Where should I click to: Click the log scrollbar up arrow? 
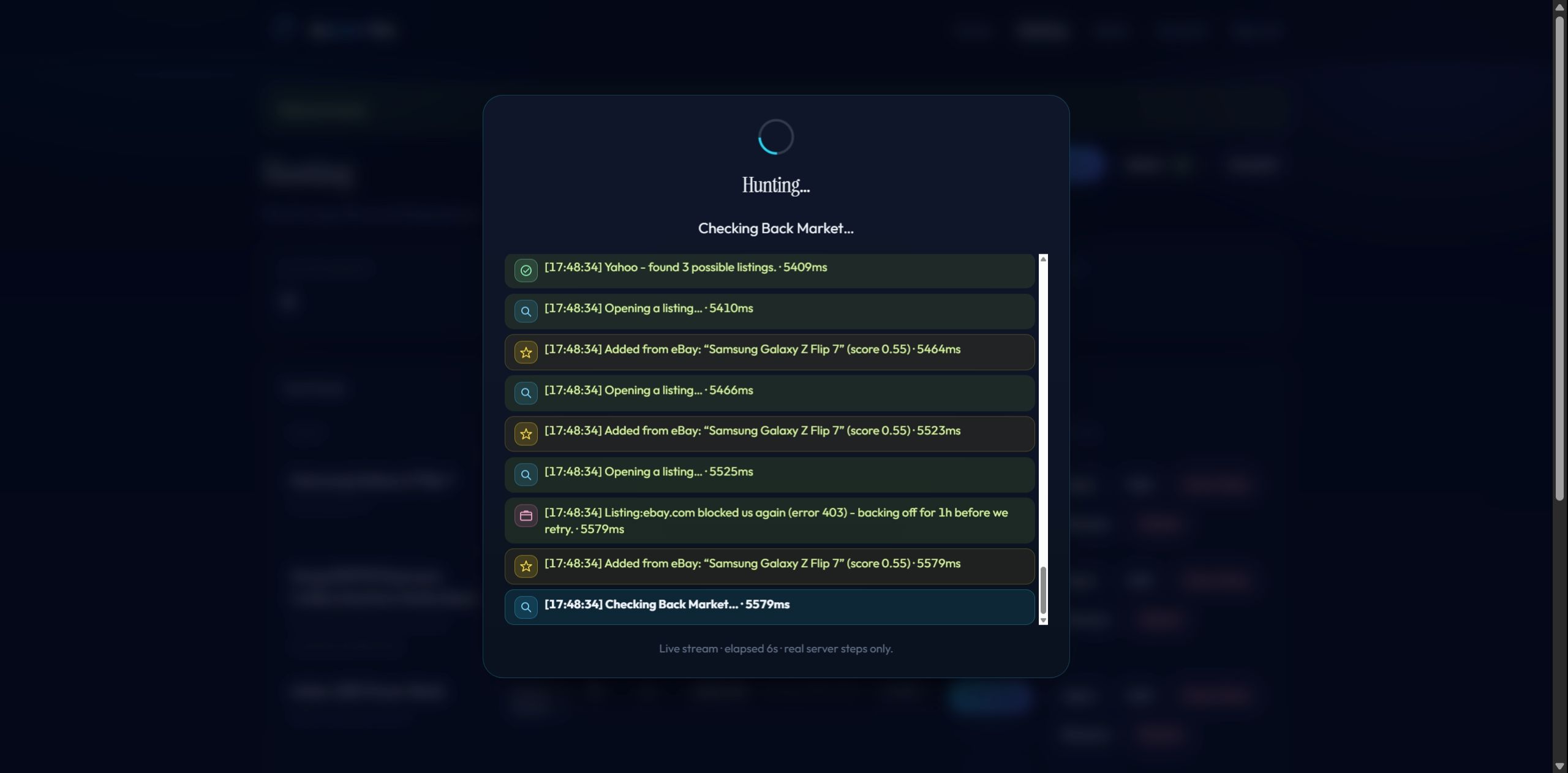coord(1043,259)
